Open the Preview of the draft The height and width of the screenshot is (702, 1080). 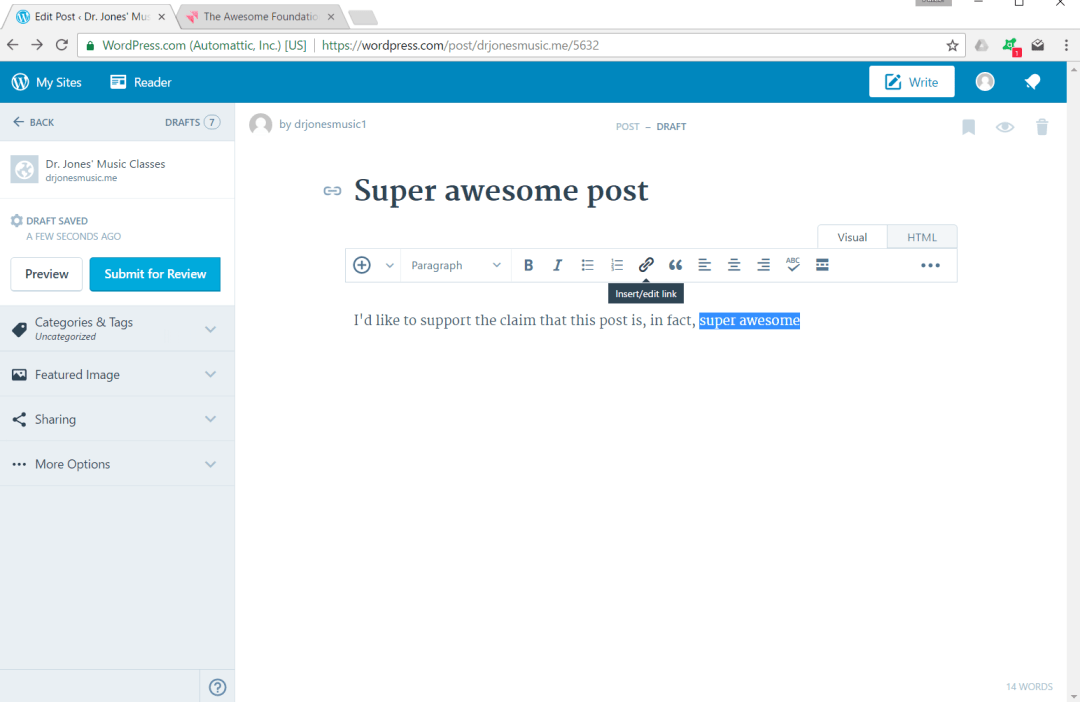[46, 274]
